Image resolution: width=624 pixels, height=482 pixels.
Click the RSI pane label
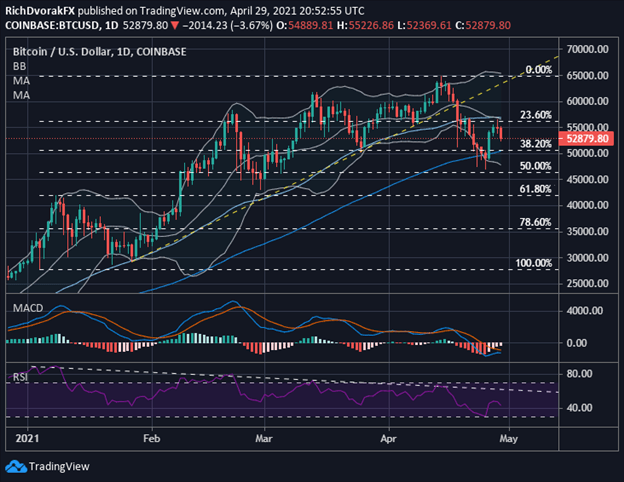coord(20,377)
